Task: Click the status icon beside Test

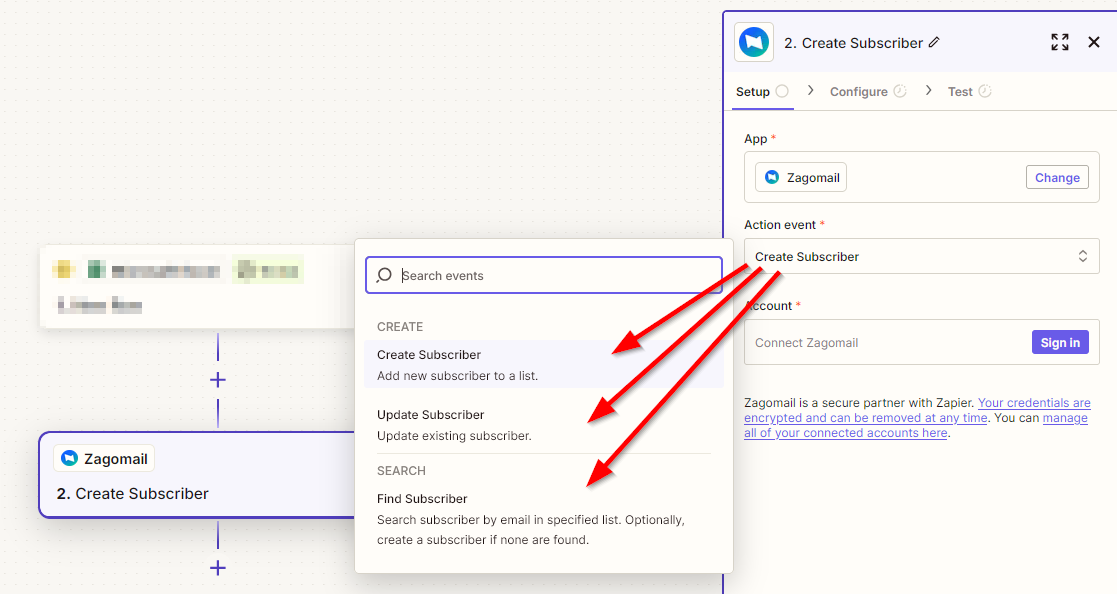Action: (984, 91)
